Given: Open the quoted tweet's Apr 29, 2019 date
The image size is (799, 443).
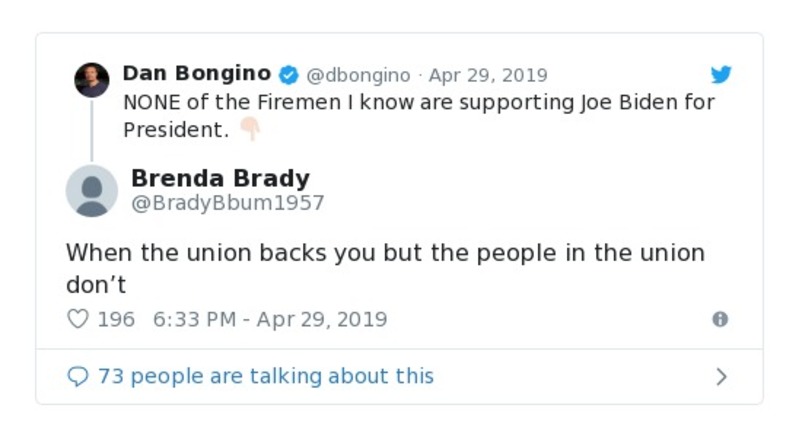Looking at the screenshot, I should pos(488,76).
